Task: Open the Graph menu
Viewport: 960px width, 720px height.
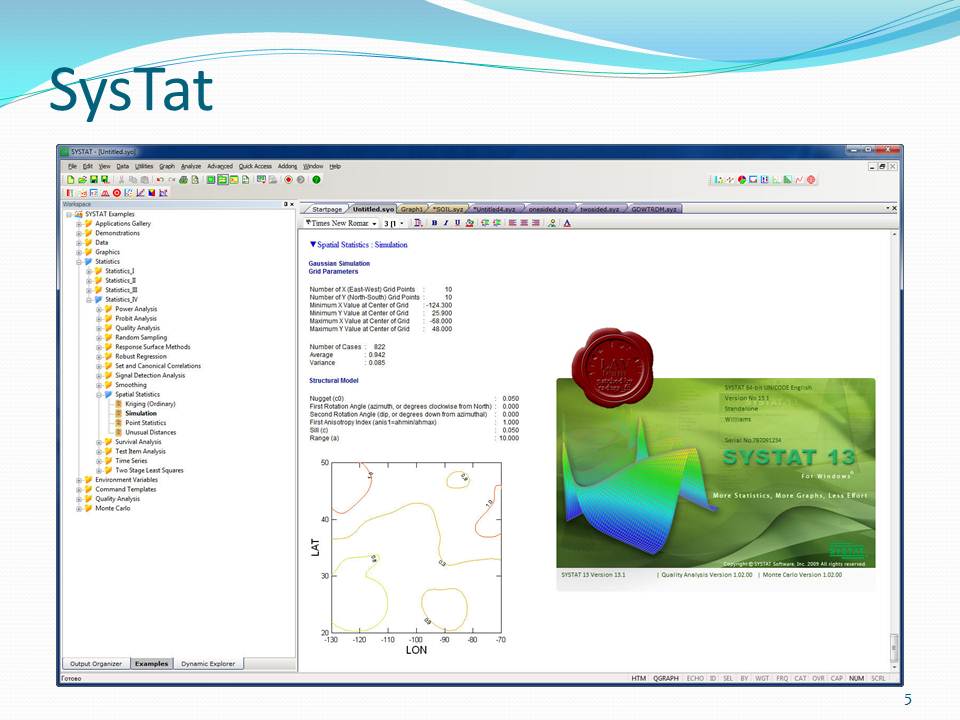Action: point(167,167)
